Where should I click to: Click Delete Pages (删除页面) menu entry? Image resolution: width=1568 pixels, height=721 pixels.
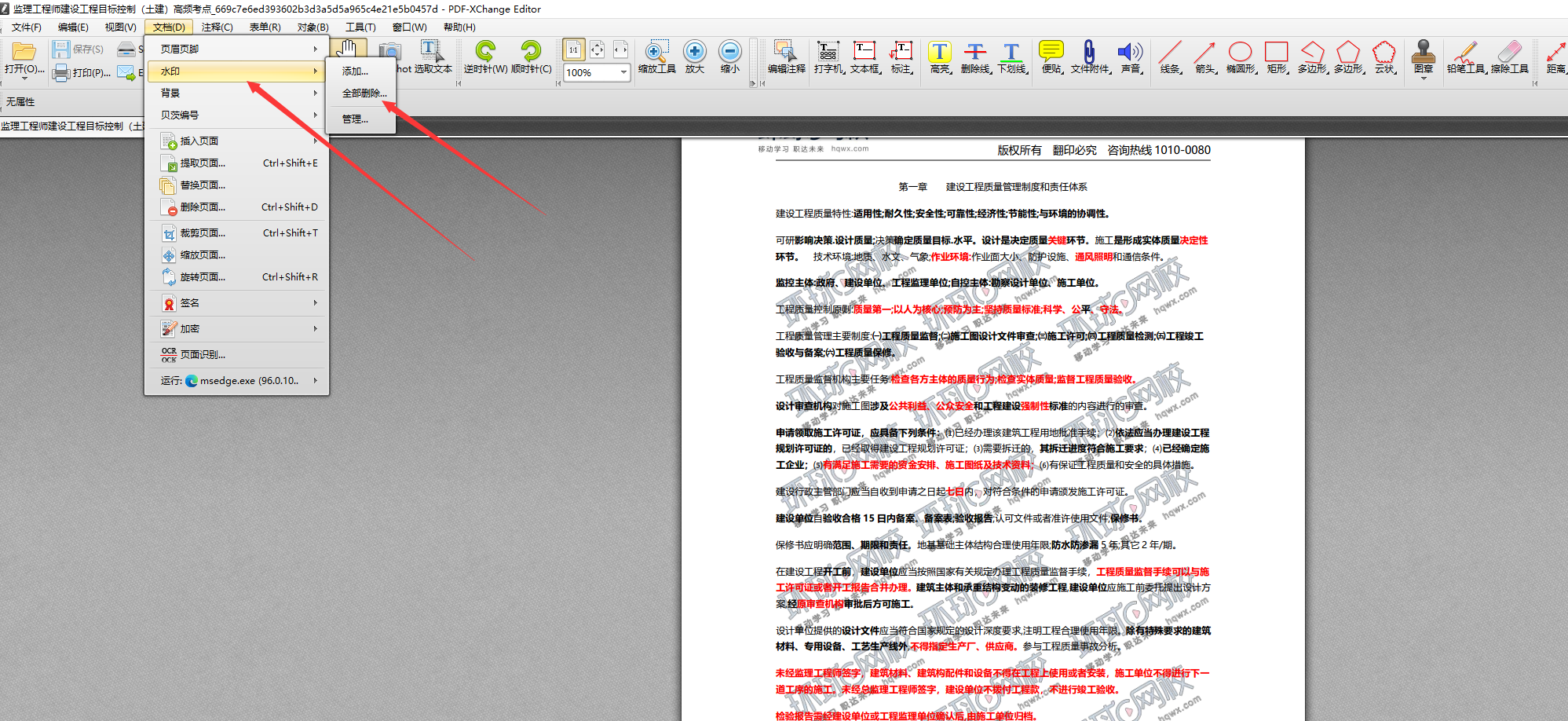pos(203,207)
